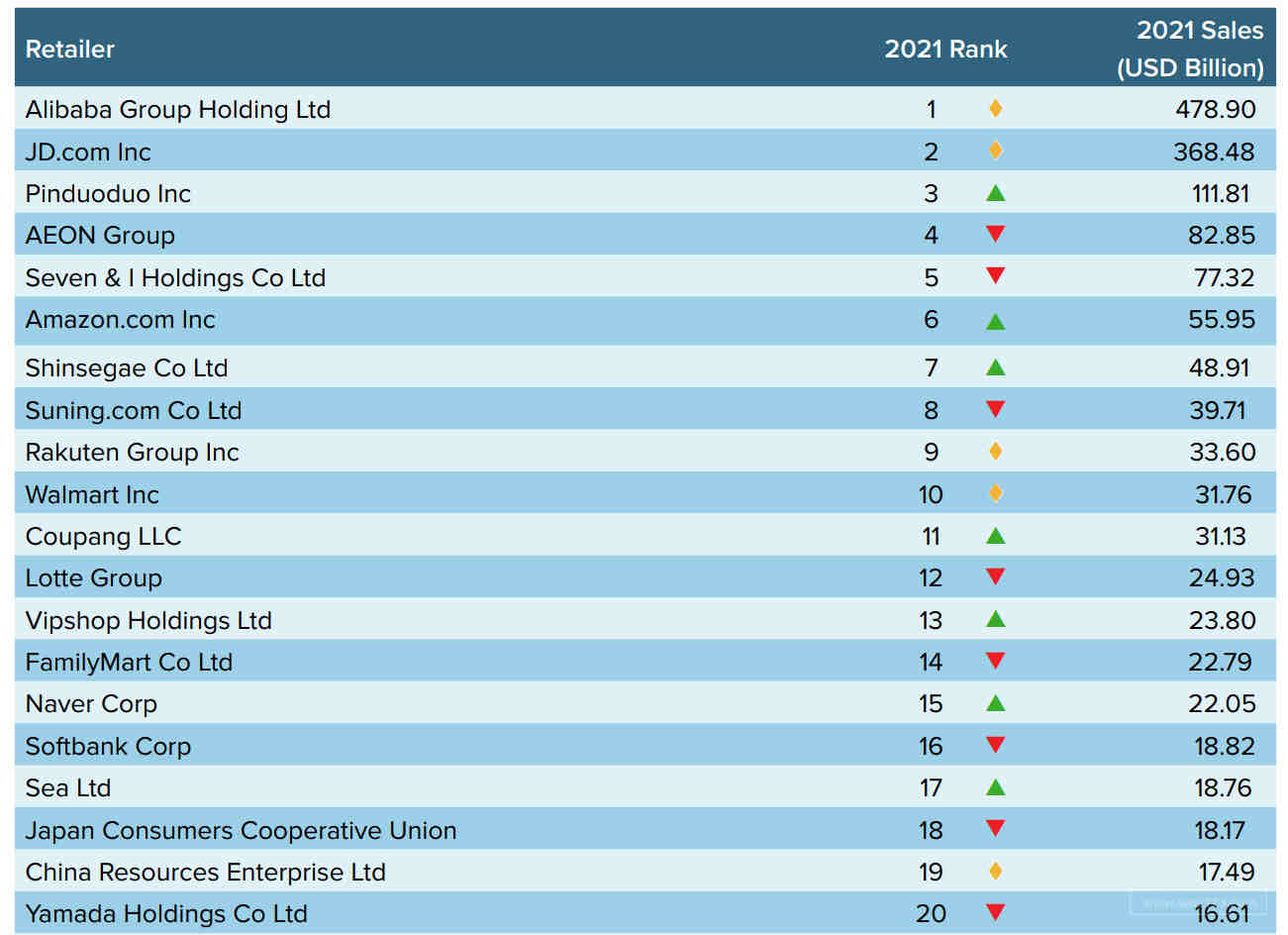
Task: Select the Rakuten Group Inc name
Action: 132,453
